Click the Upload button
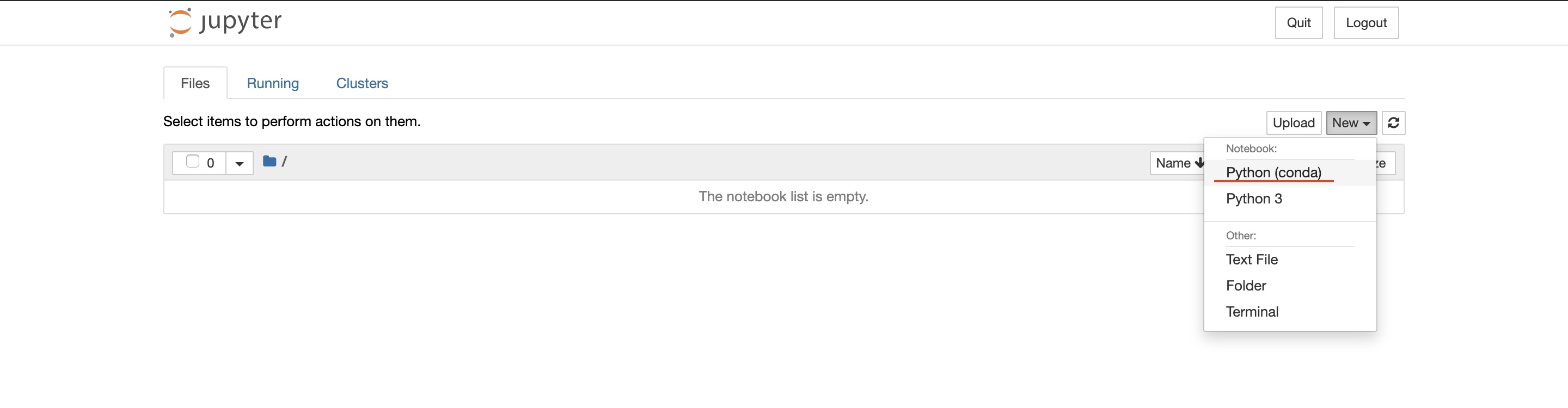The height and width of the screenshot is (408, 1568). 1294,122
